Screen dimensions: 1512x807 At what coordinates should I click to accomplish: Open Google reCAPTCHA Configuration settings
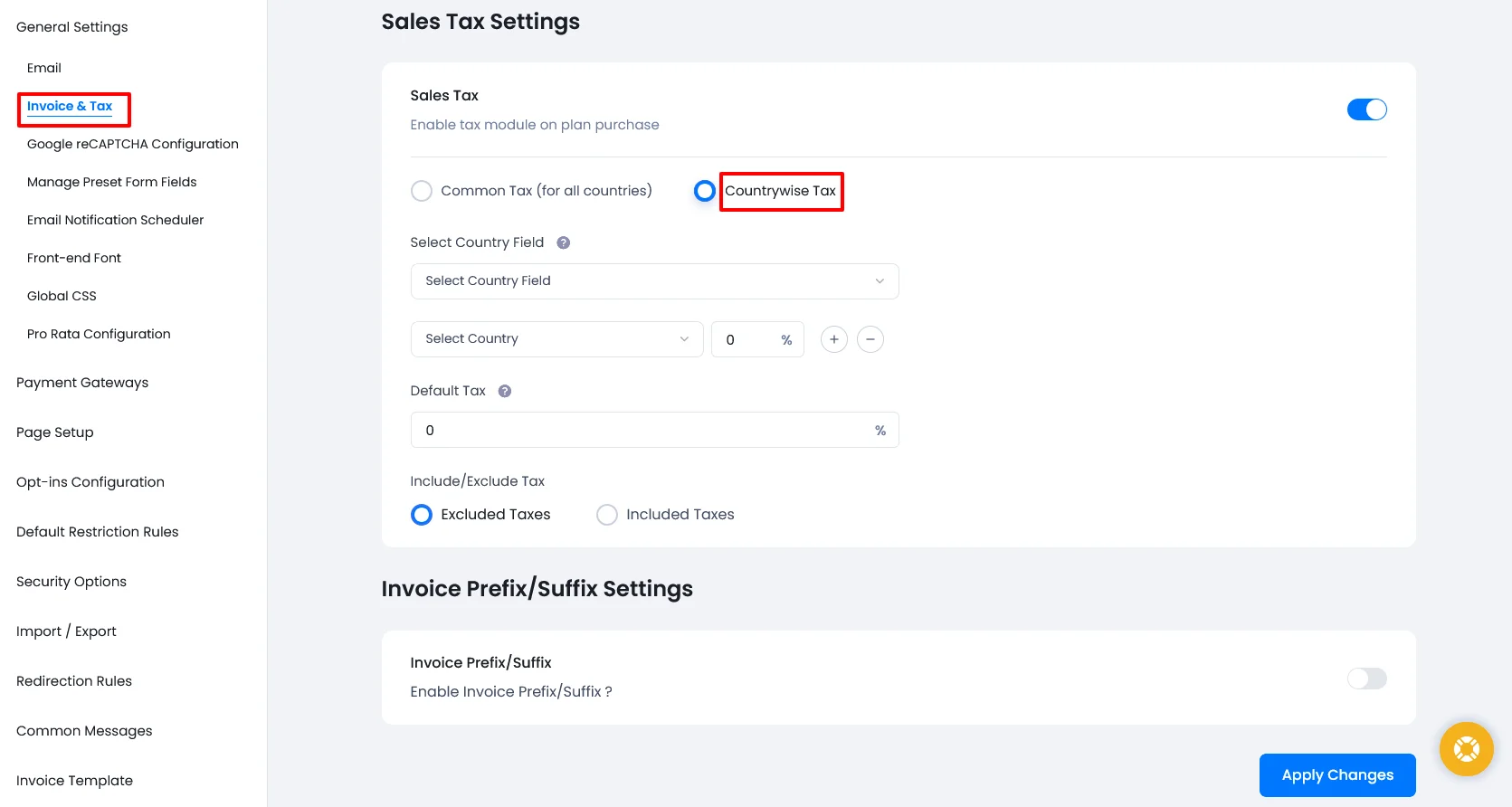(133, 144)
